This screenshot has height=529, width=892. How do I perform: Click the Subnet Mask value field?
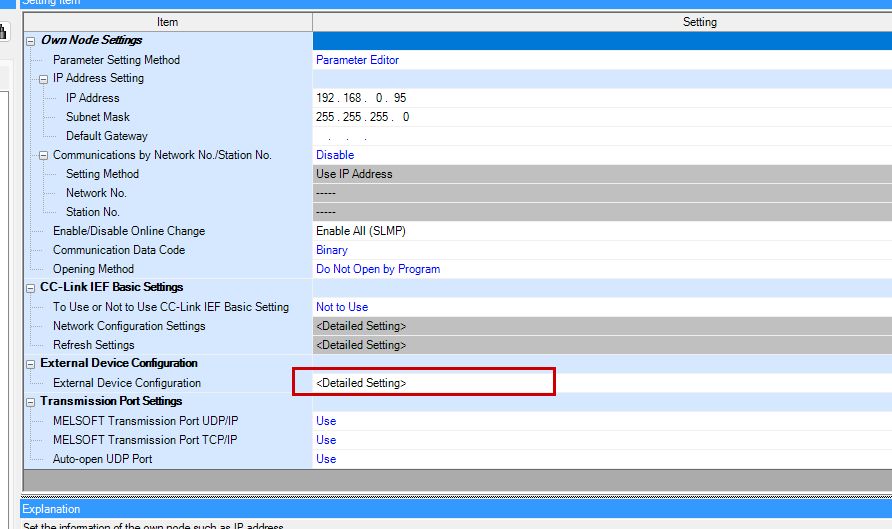point(362,117)
